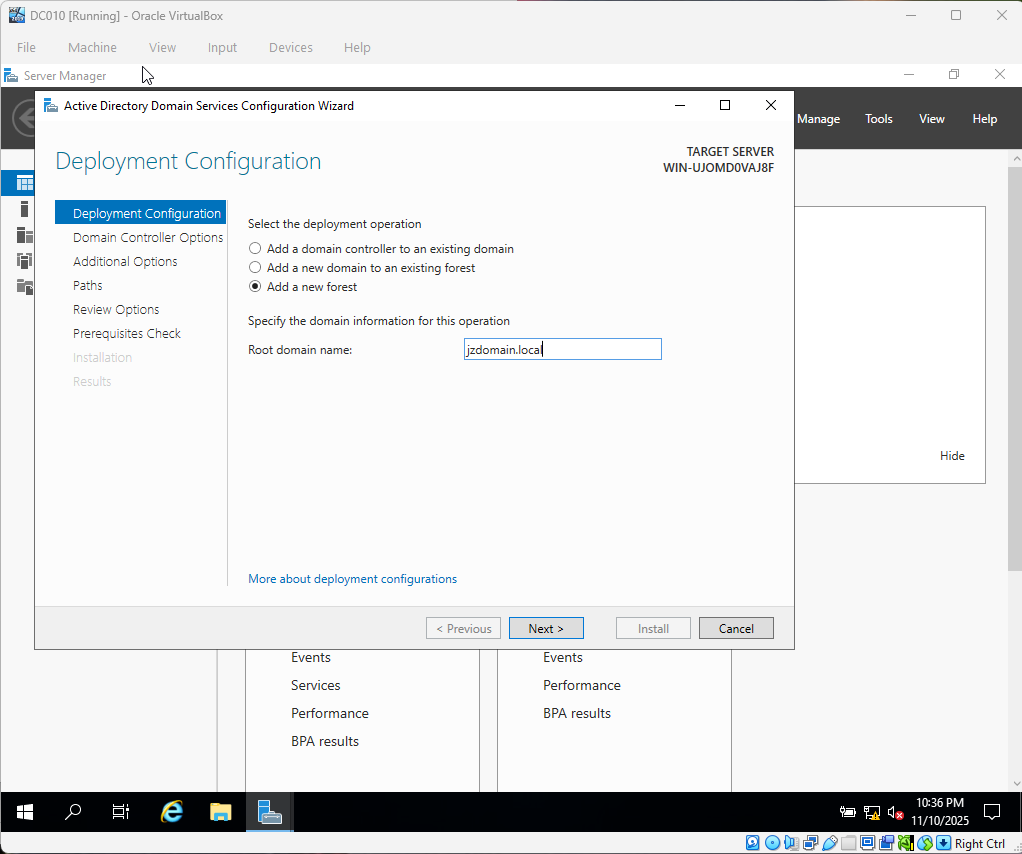Open 'More about deployment configurations' link
Viewport: 1022px width, 854px height.
[x=352, y=578]
